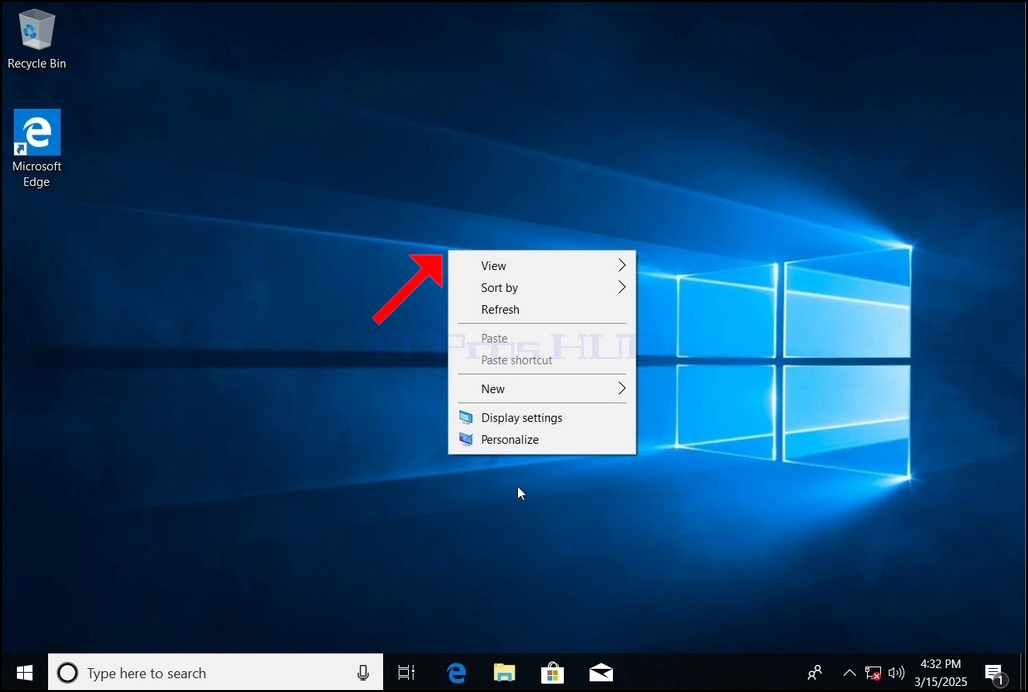Expand the View submenu

[542, 265]
